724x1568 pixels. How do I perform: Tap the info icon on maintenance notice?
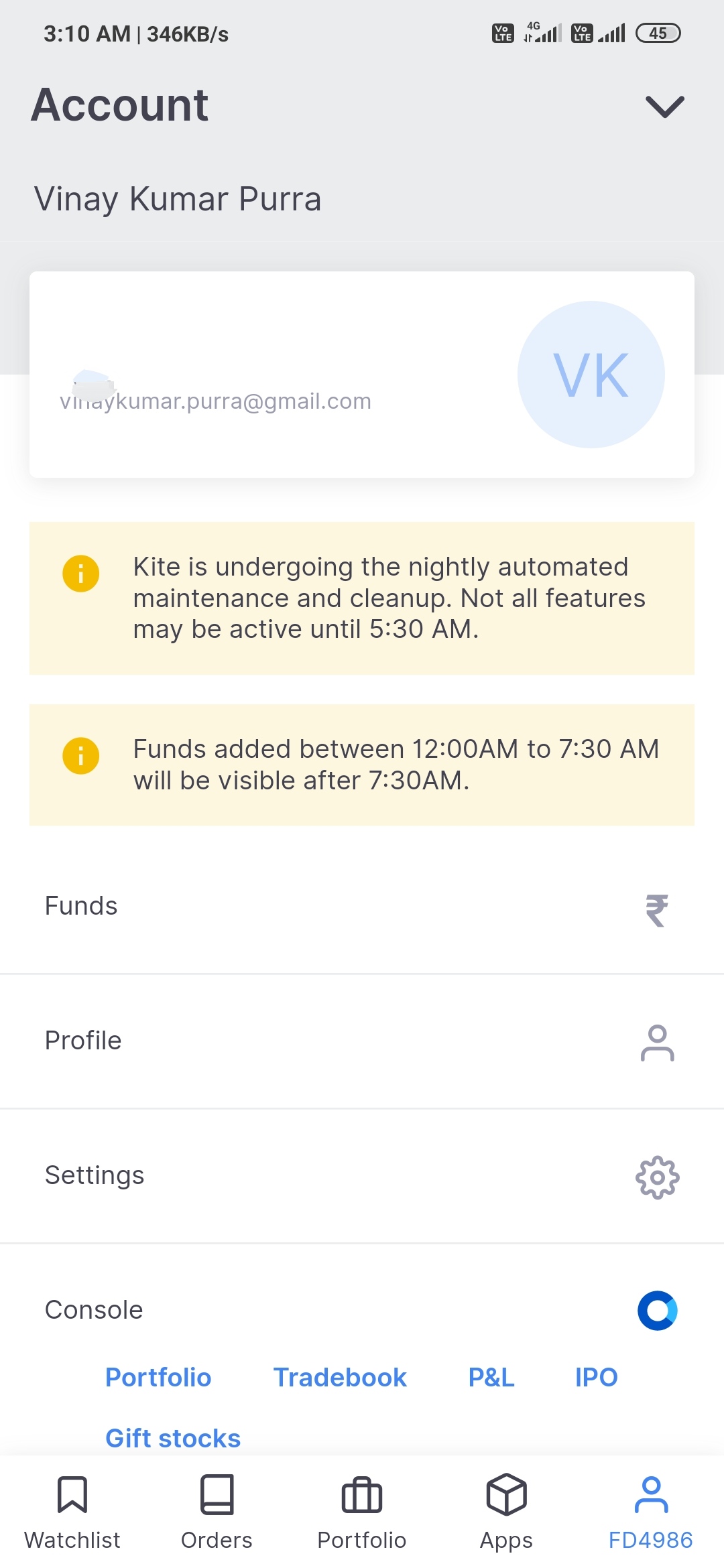(81, 574)
